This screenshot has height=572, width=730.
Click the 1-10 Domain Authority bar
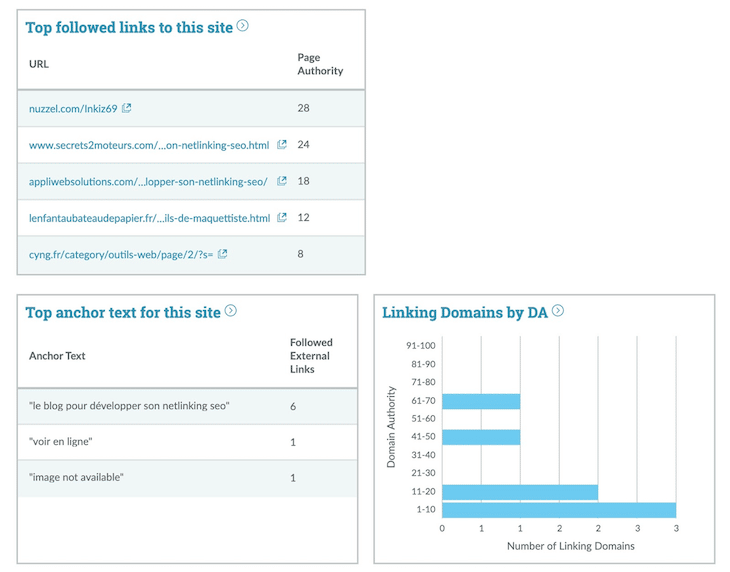tap(559, 510)
